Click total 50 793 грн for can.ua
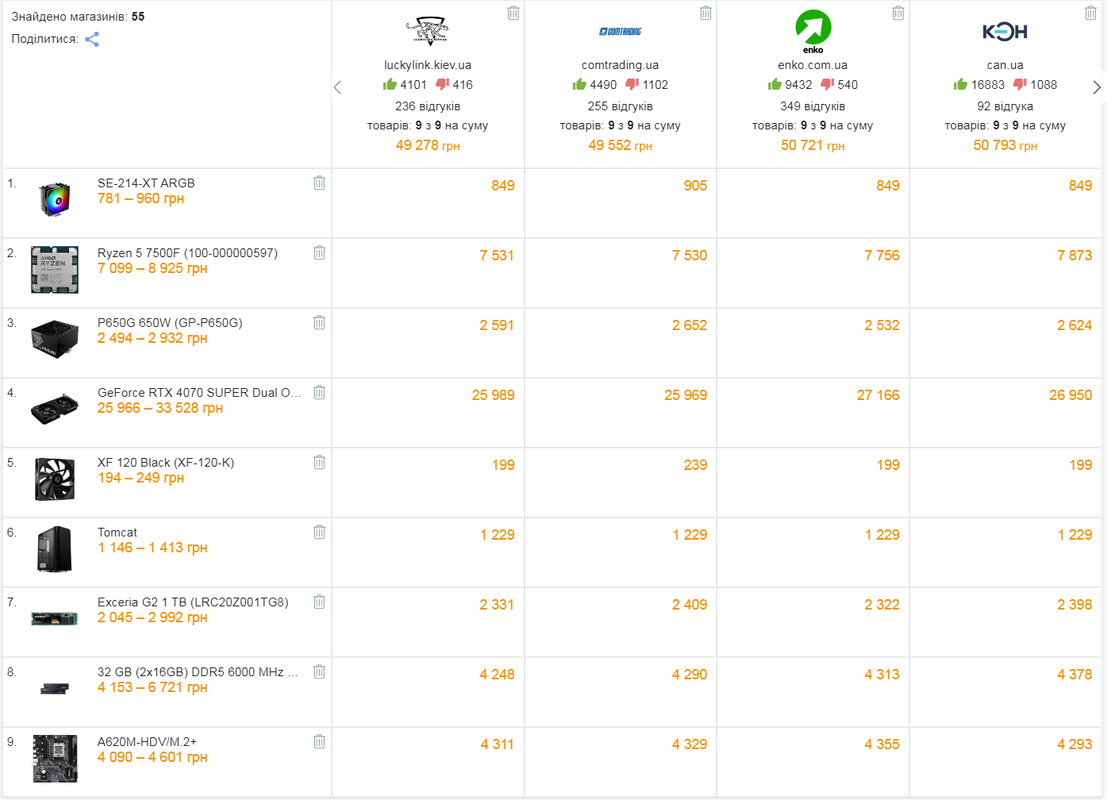This screenshot has width=1107, height=800. click(x=1005, y=145)
